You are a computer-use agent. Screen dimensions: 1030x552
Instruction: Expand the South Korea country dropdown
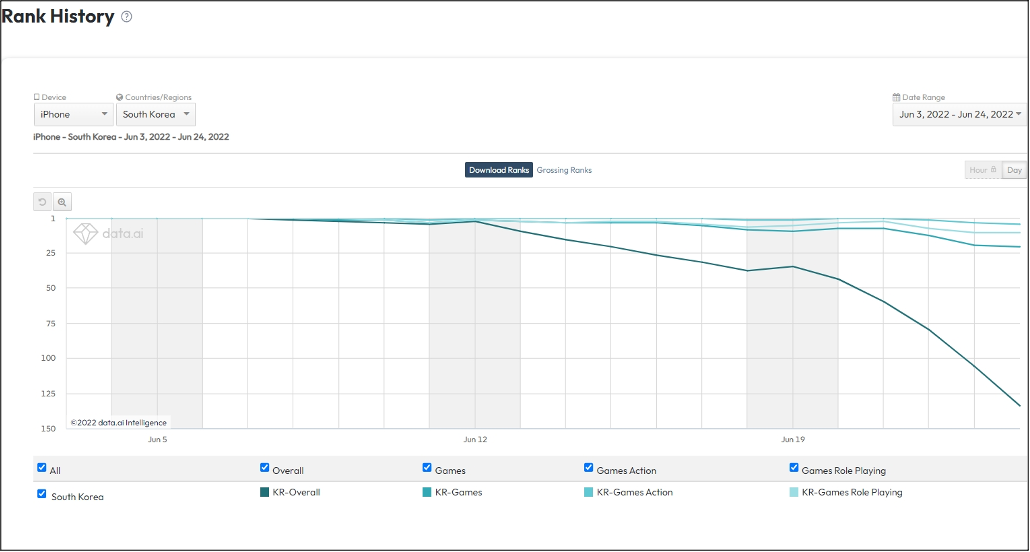[157, 115]
